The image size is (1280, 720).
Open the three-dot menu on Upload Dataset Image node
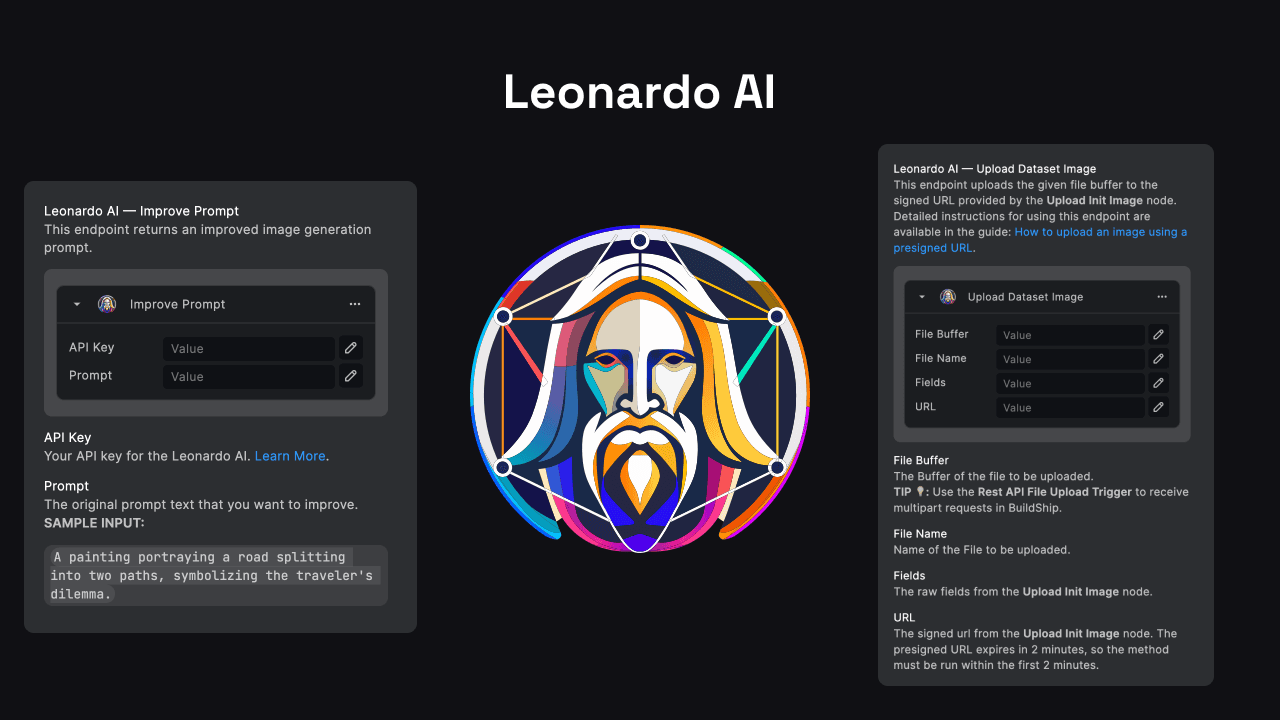click(x=1162, y=297)
